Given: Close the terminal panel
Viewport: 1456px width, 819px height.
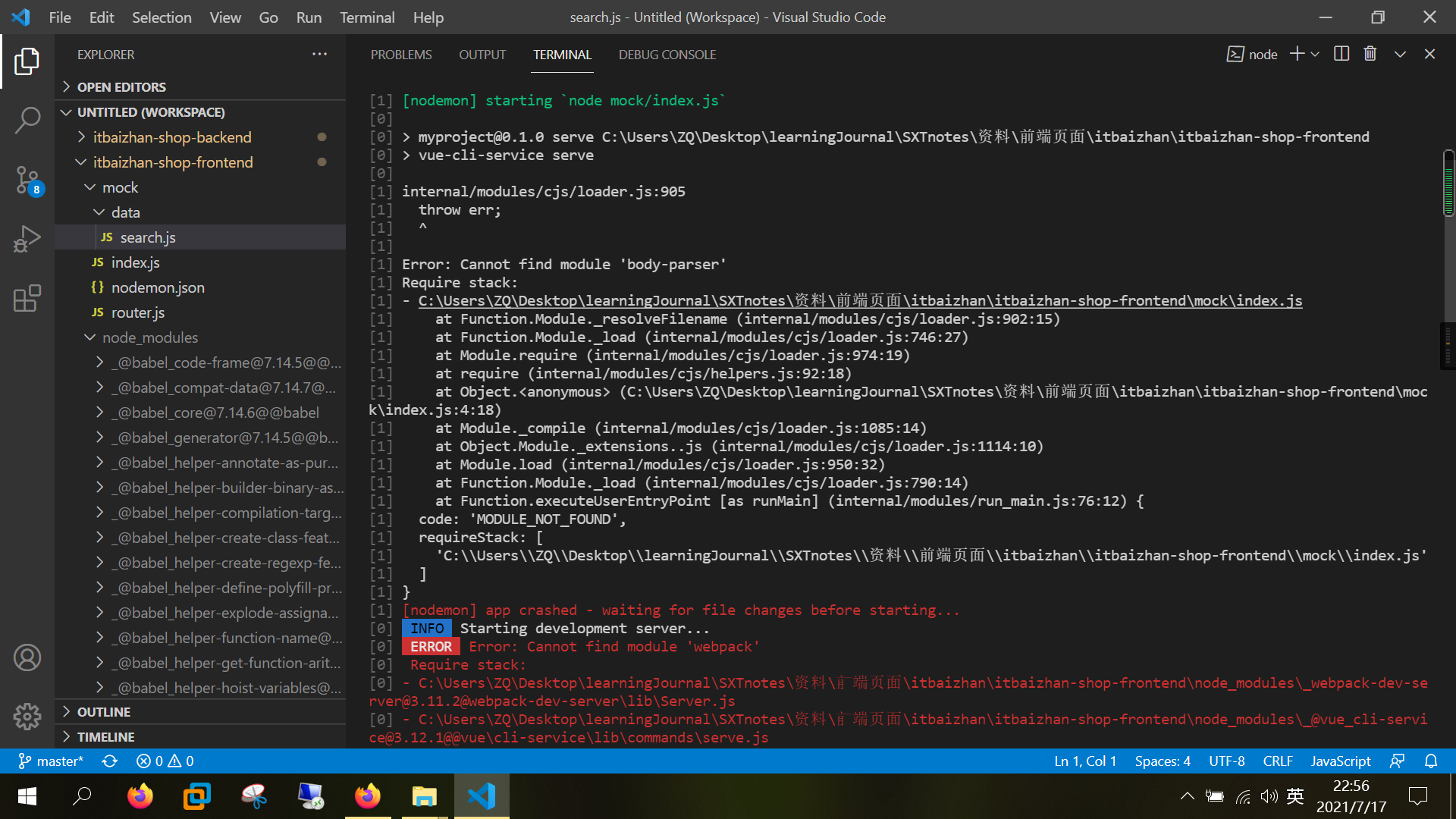Looking at the screenshot, I should [x=1429, y=54].
